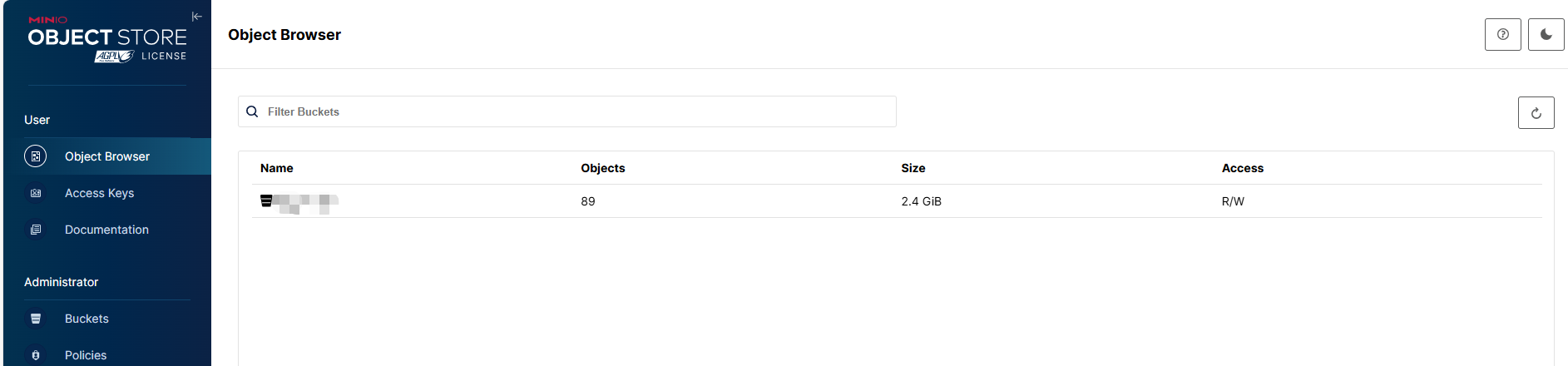Toggle dark mode with moon icon

click(1546, 35)
